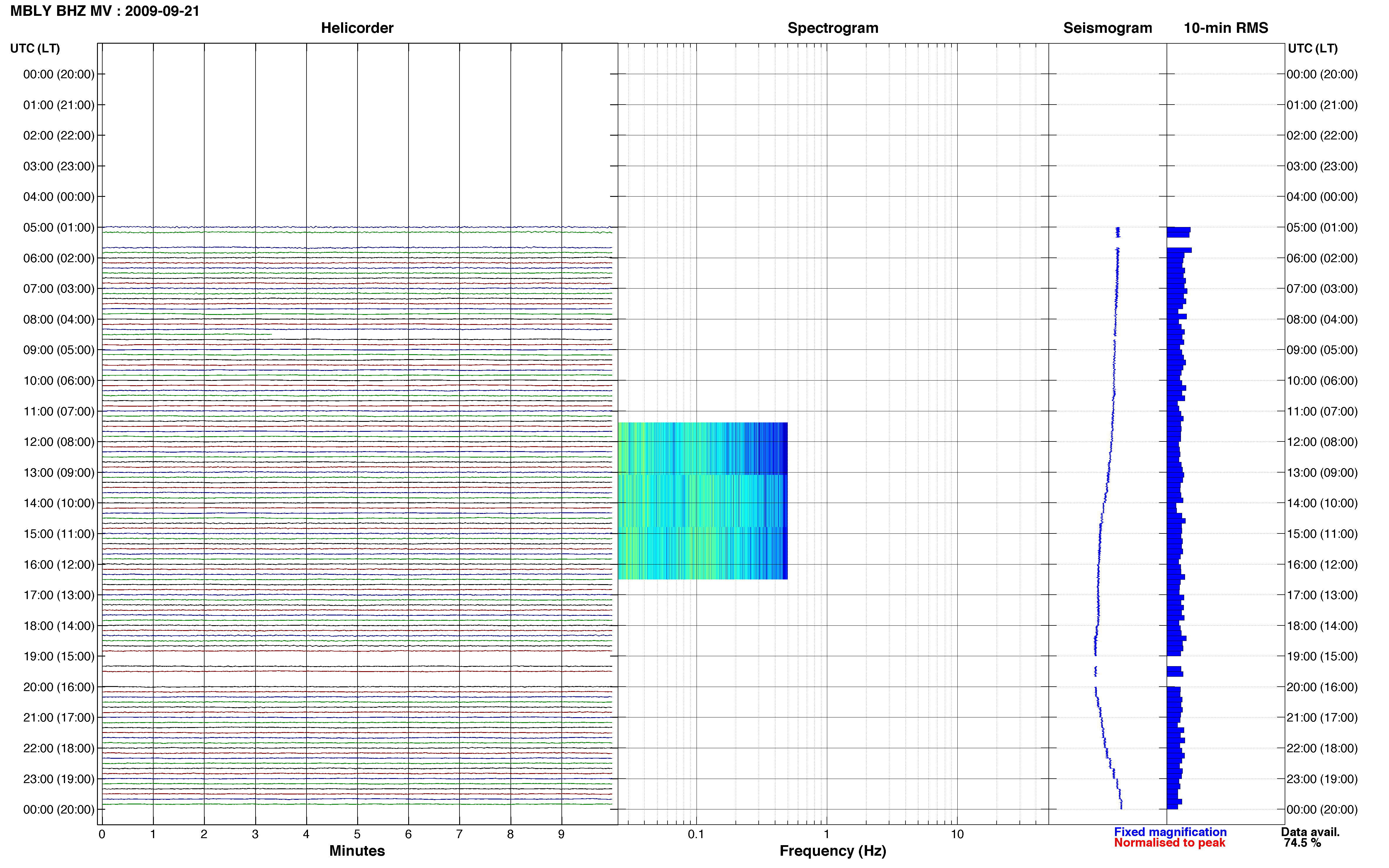Image resolution: width=1389 pixels, height=868 pixels.
Task: Click the minute '5' tick on Helicorder axis
Action: [x=357, y=834]
